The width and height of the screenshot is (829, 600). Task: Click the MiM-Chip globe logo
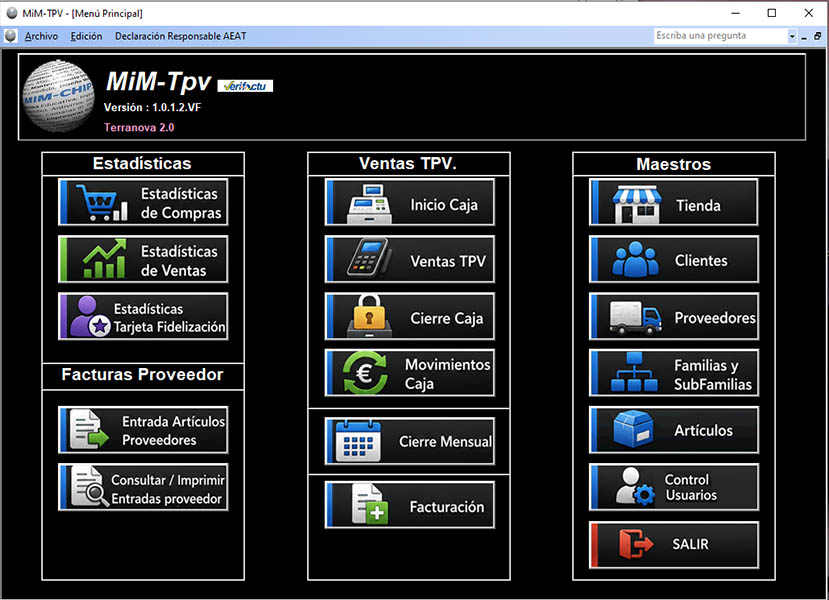[x=59, y=96]
